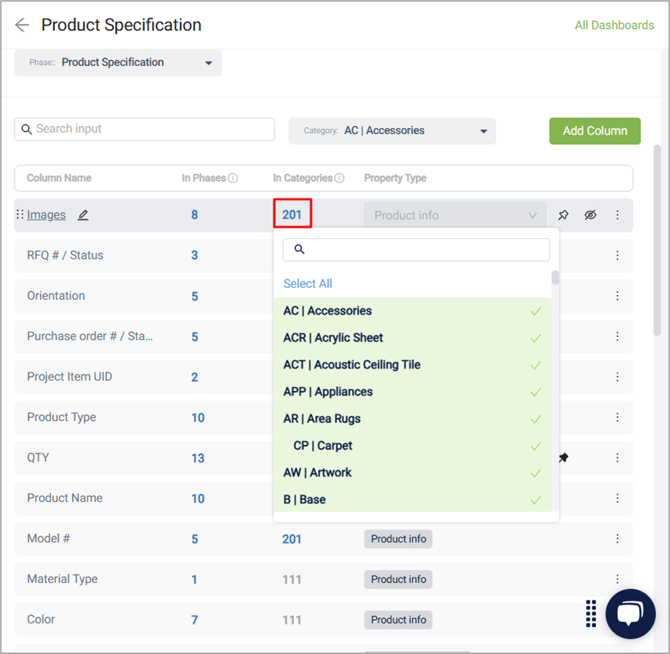The height and width of the screenshot is (654, 670).
Task: Uncheck the CP | Carpet category
Action: (412, 446)
